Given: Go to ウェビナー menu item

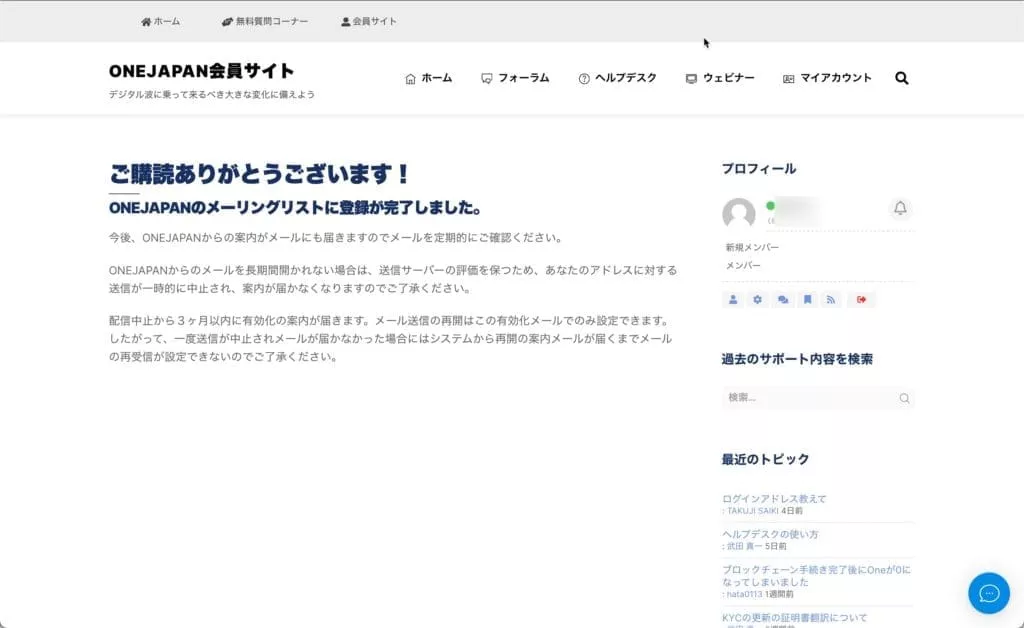Looking at the screenshot, I should (720, 78).
